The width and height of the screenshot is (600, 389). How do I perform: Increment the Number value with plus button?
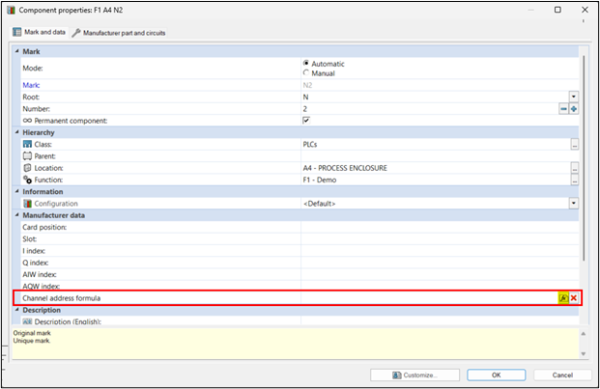[574, 109]
